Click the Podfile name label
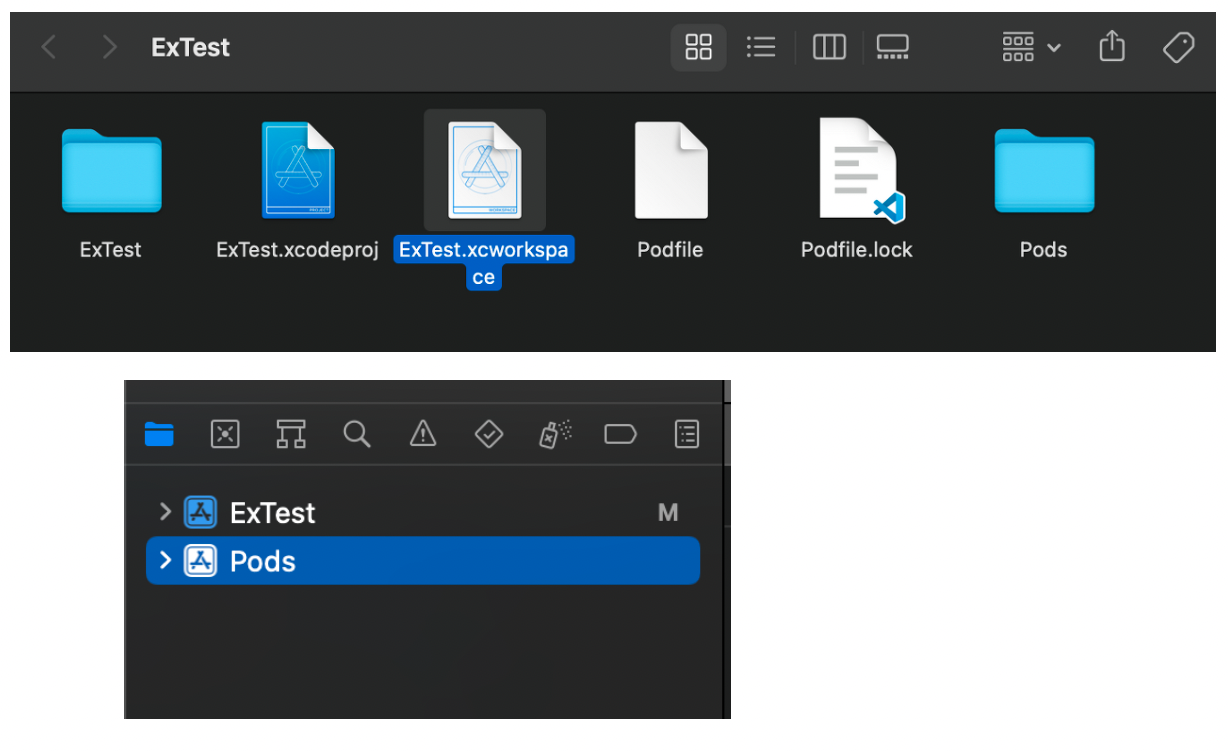 [x=670, y=250]
